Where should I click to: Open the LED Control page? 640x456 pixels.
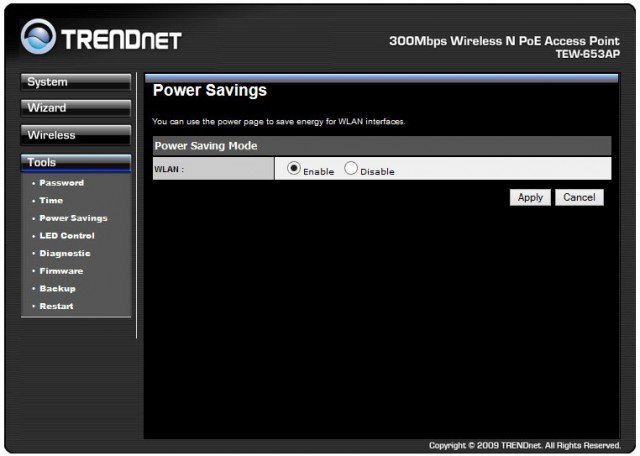[x=67, y=236]
